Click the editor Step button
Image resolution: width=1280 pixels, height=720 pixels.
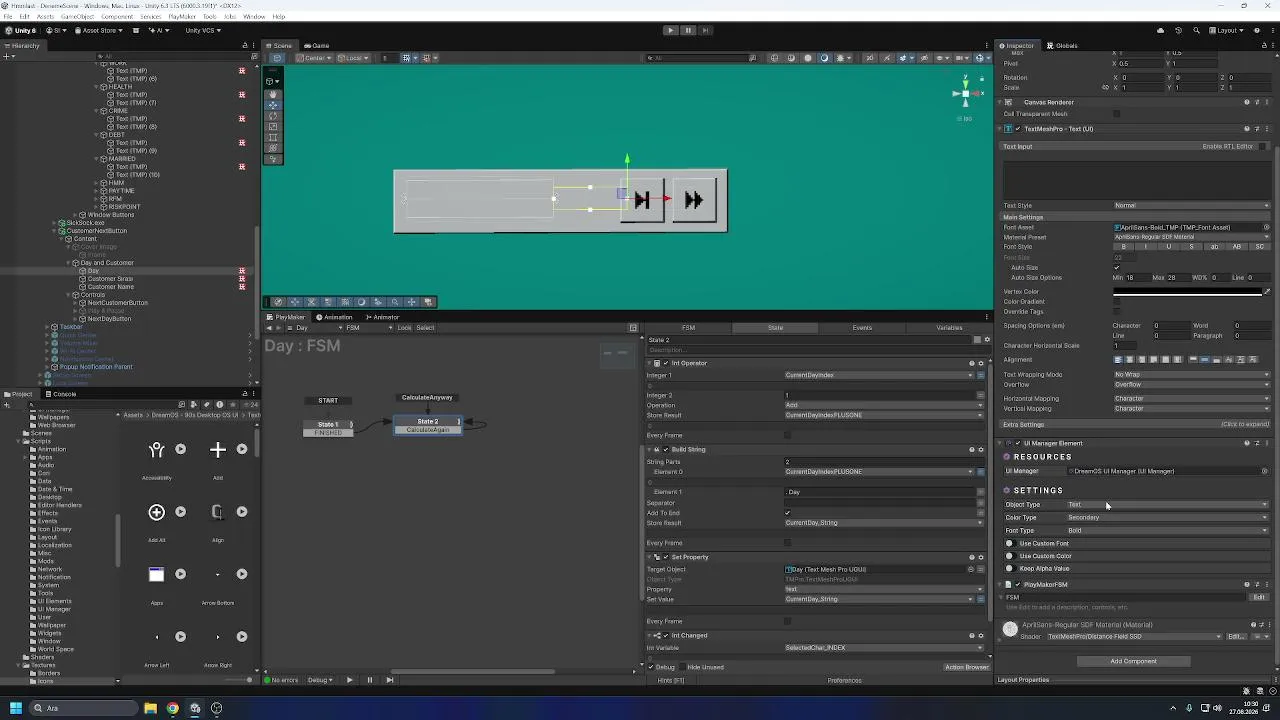point(704,30)
